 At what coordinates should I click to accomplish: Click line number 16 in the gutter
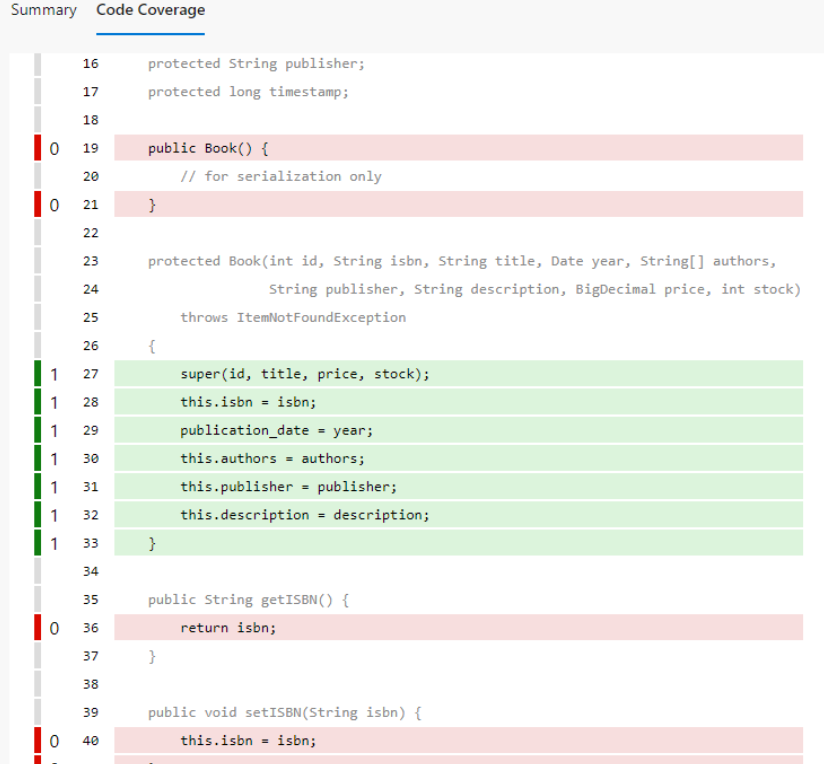91,64
